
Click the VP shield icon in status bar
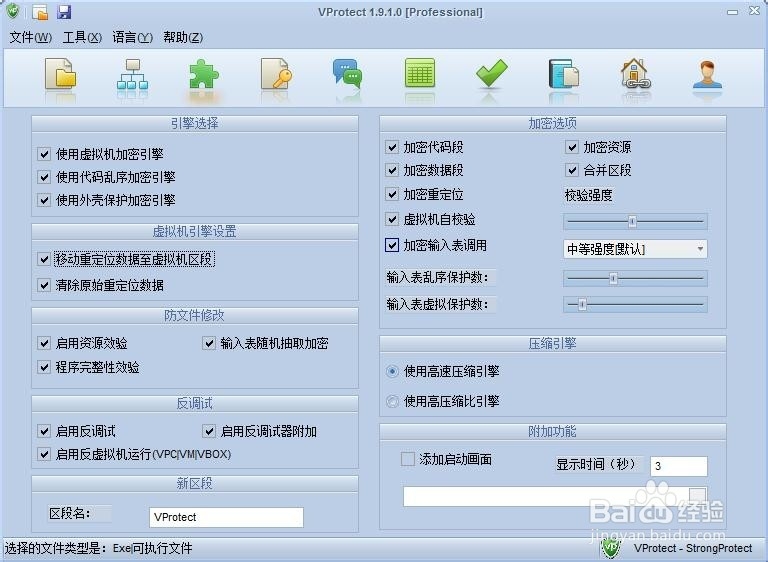point(610,548)
